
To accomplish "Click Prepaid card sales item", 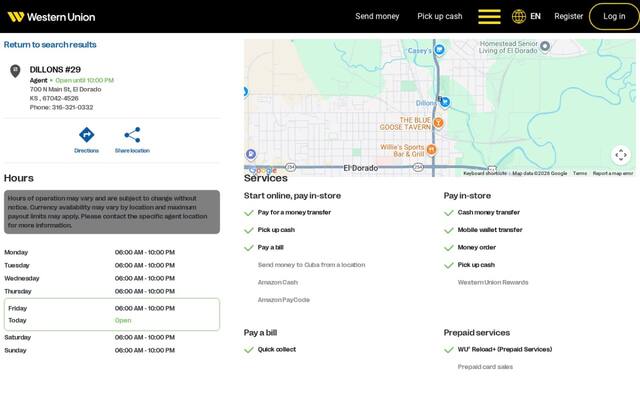I will pos(485,367).
